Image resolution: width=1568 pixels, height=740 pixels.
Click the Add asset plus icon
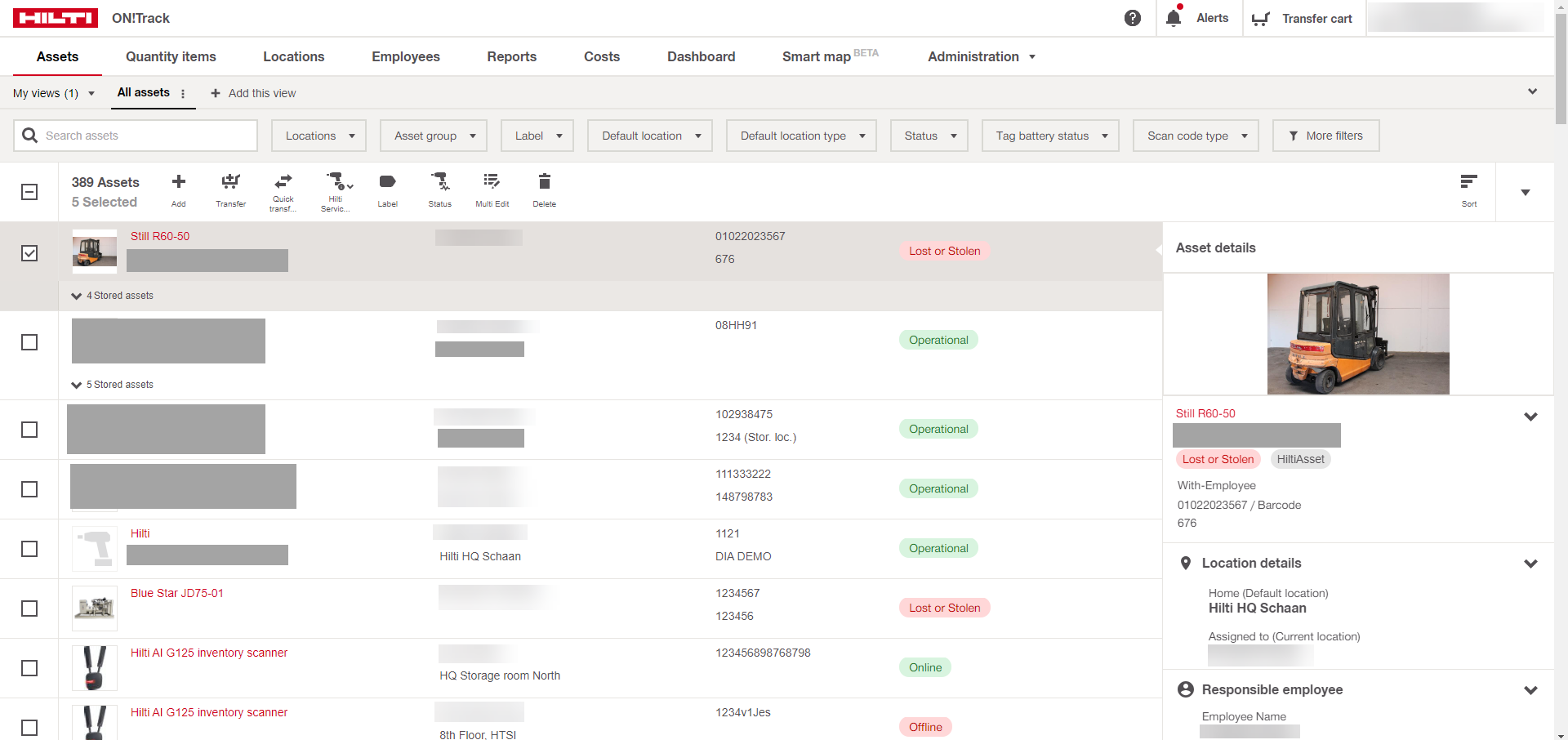[x=179, y=181]
